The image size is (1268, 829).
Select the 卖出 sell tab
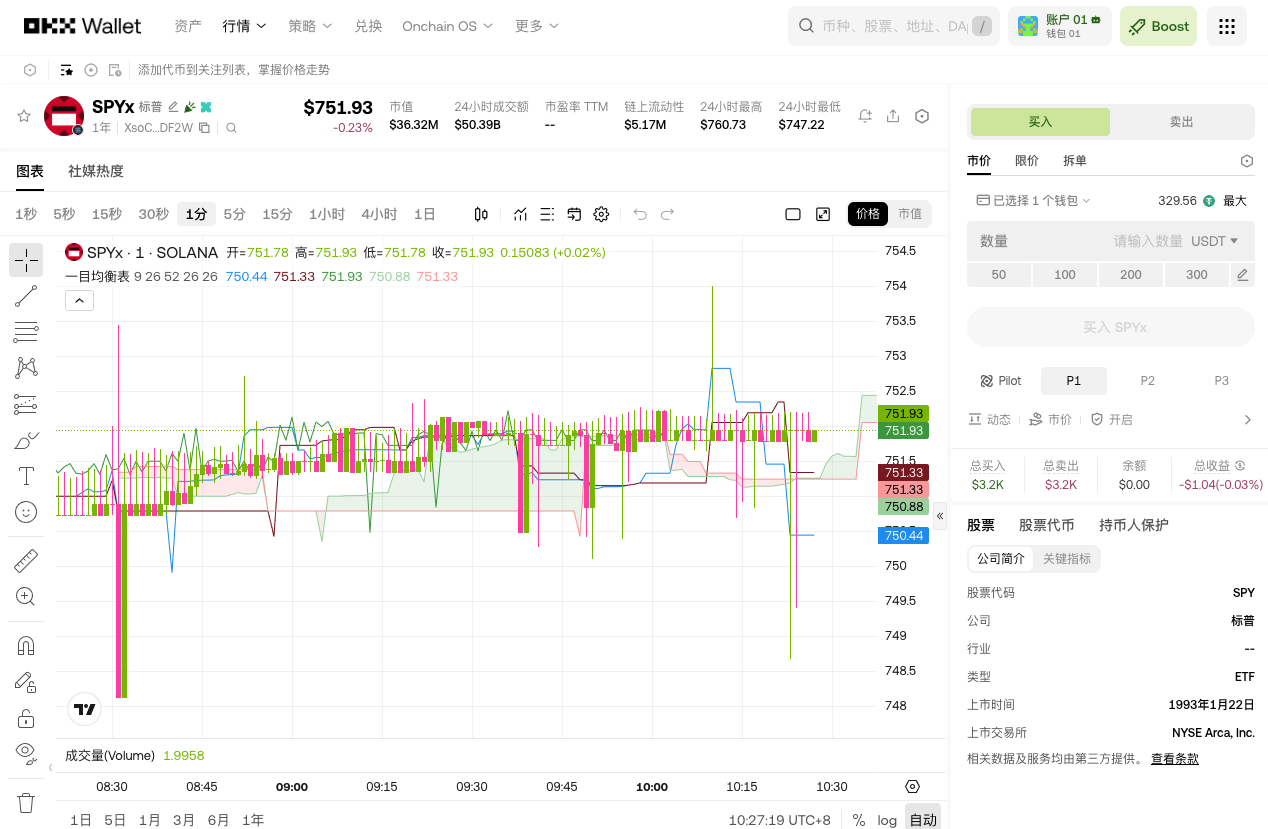(x=1182, y=122)
